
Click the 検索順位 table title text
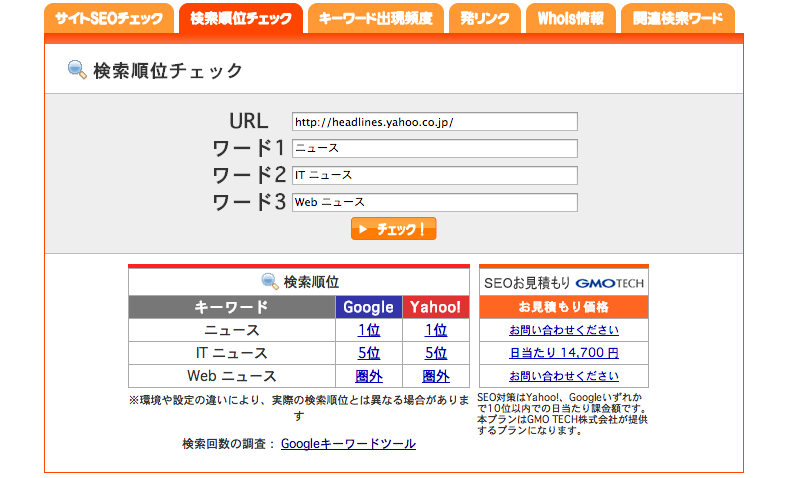[x=311, y=282]
